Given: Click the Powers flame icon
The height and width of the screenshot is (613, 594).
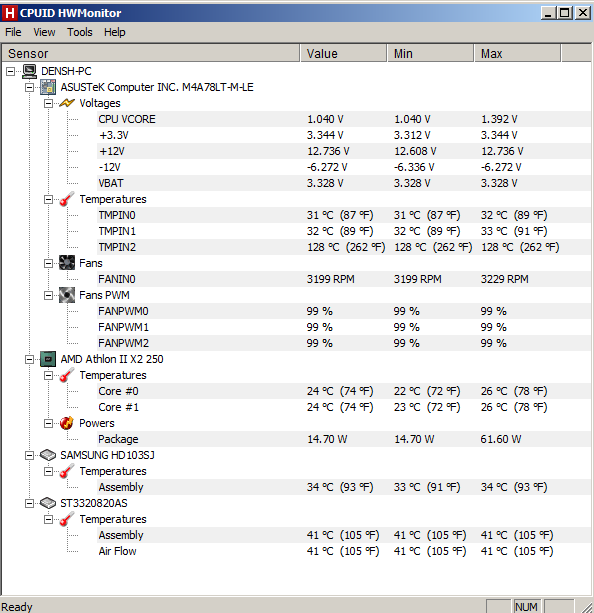Looking at the screenshot, I should 67,423.
